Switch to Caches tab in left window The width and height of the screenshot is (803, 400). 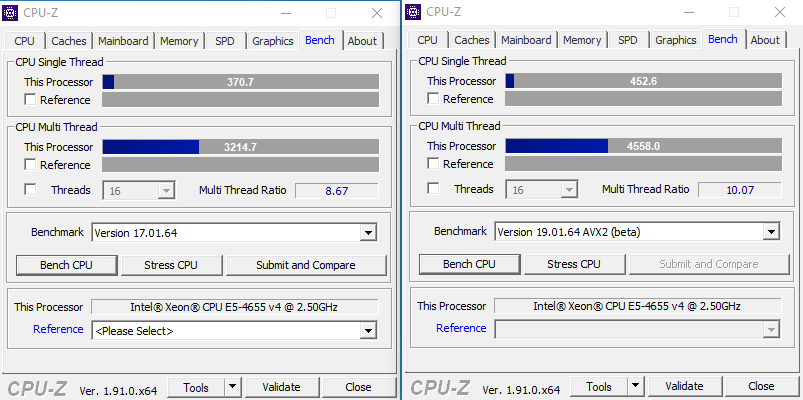[x=69, y=41]
